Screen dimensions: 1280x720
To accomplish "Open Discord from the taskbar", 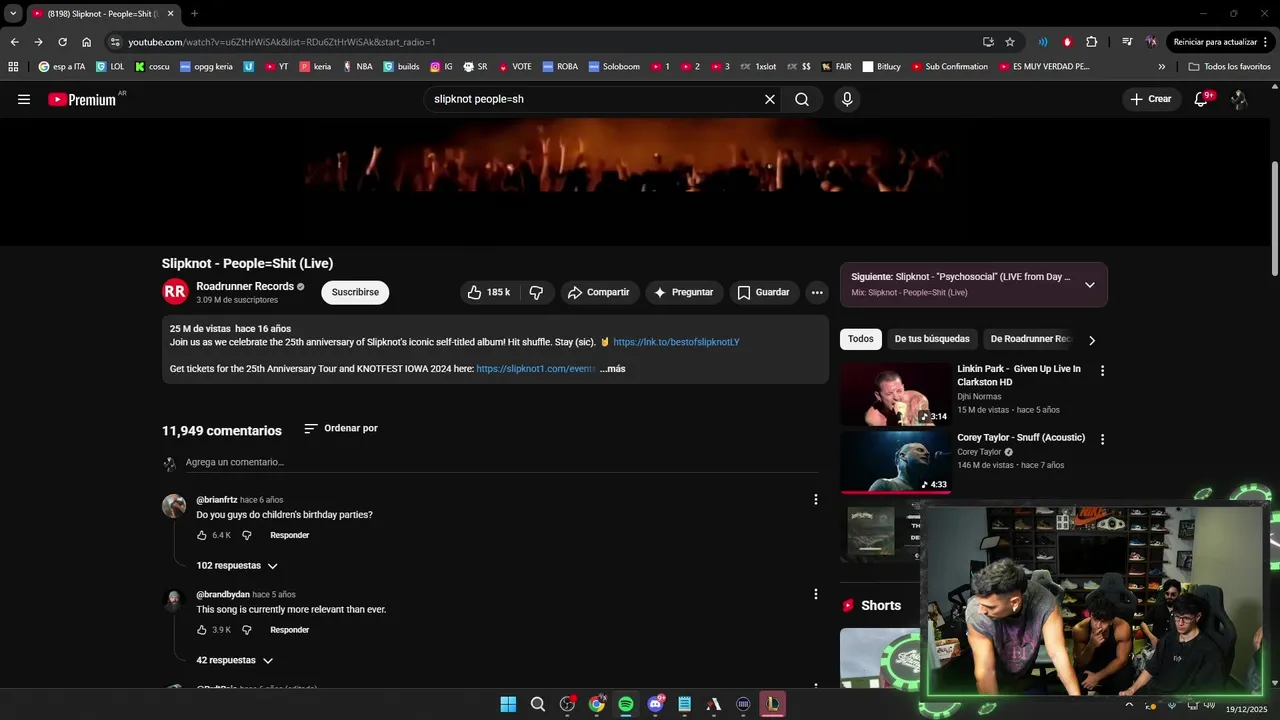I will pyautogui.click(x=655, y=704).
